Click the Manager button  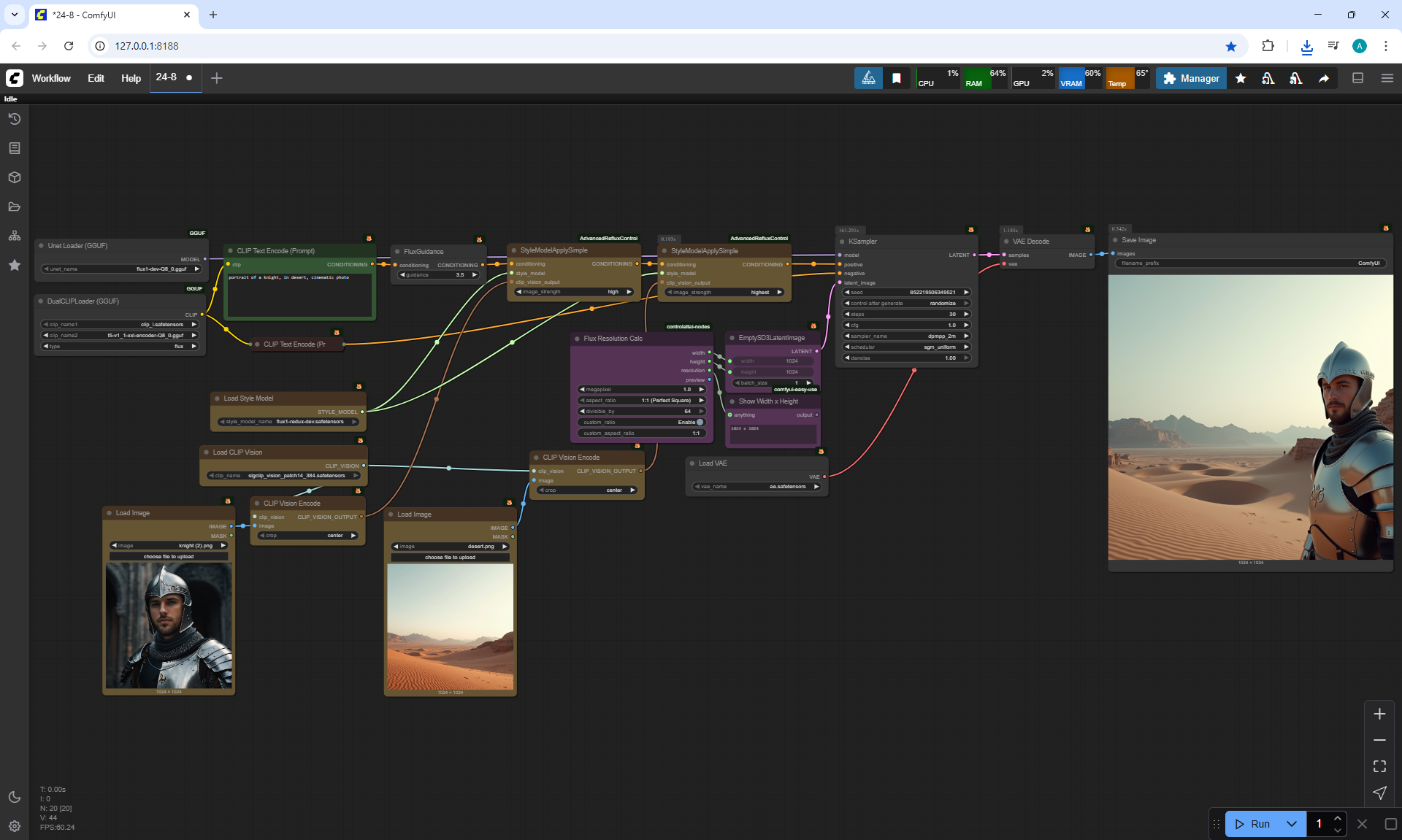pyautogui.click(x=1191, y=78)
